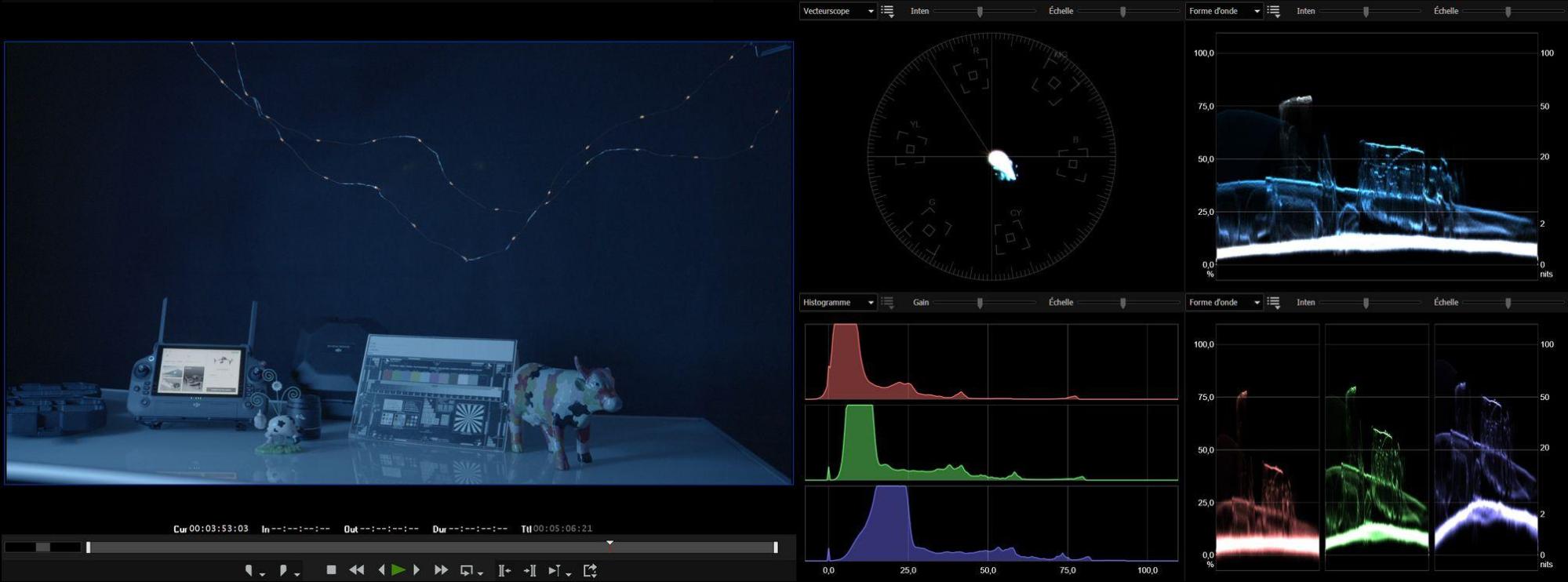Viewport: 1568px width, 582px height.
Task: Click the green Play button
Action: click(398, 570)
